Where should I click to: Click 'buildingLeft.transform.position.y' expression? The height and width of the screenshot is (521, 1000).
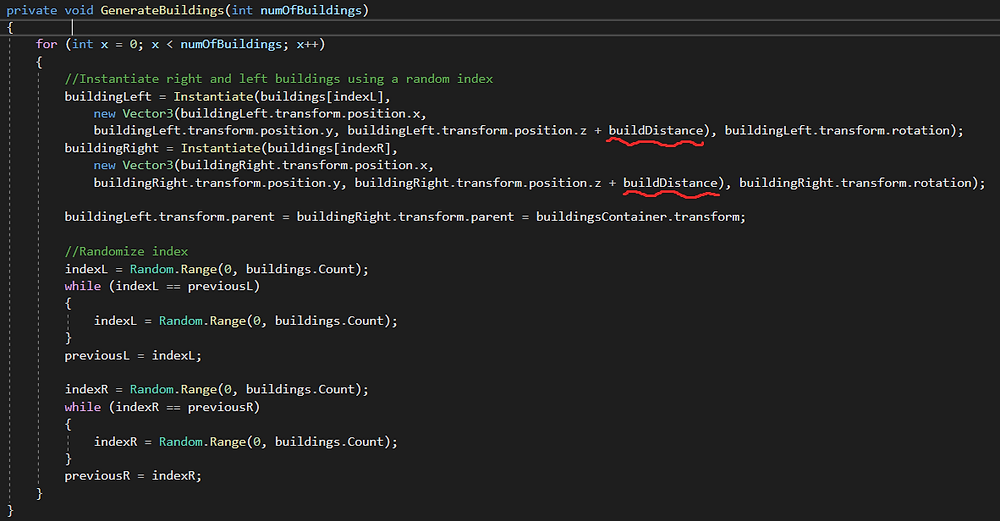pos(213,130)
